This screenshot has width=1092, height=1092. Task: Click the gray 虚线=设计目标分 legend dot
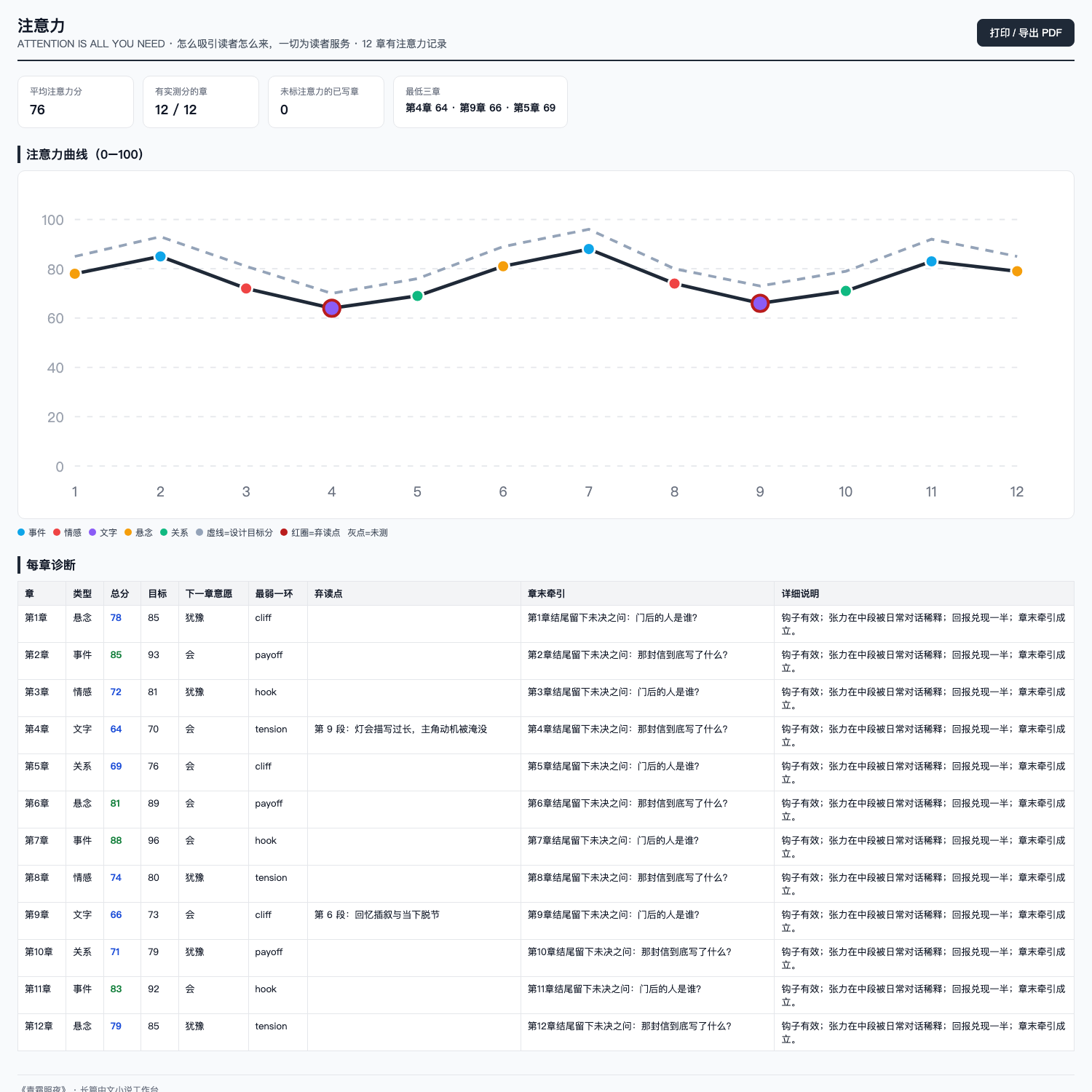(x=199, y=532)
